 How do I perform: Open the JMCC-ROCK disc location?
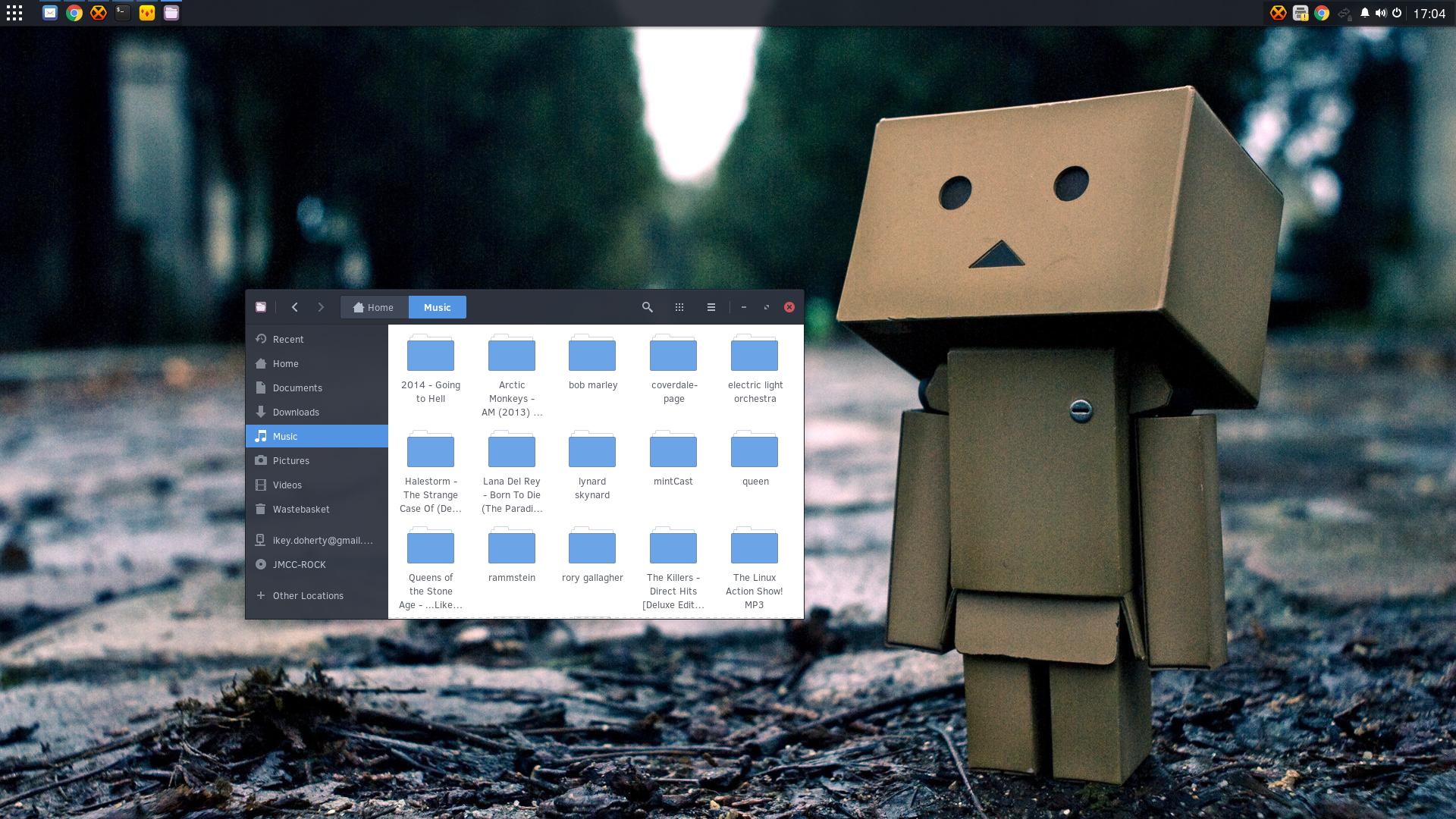[x=317, y=564]
